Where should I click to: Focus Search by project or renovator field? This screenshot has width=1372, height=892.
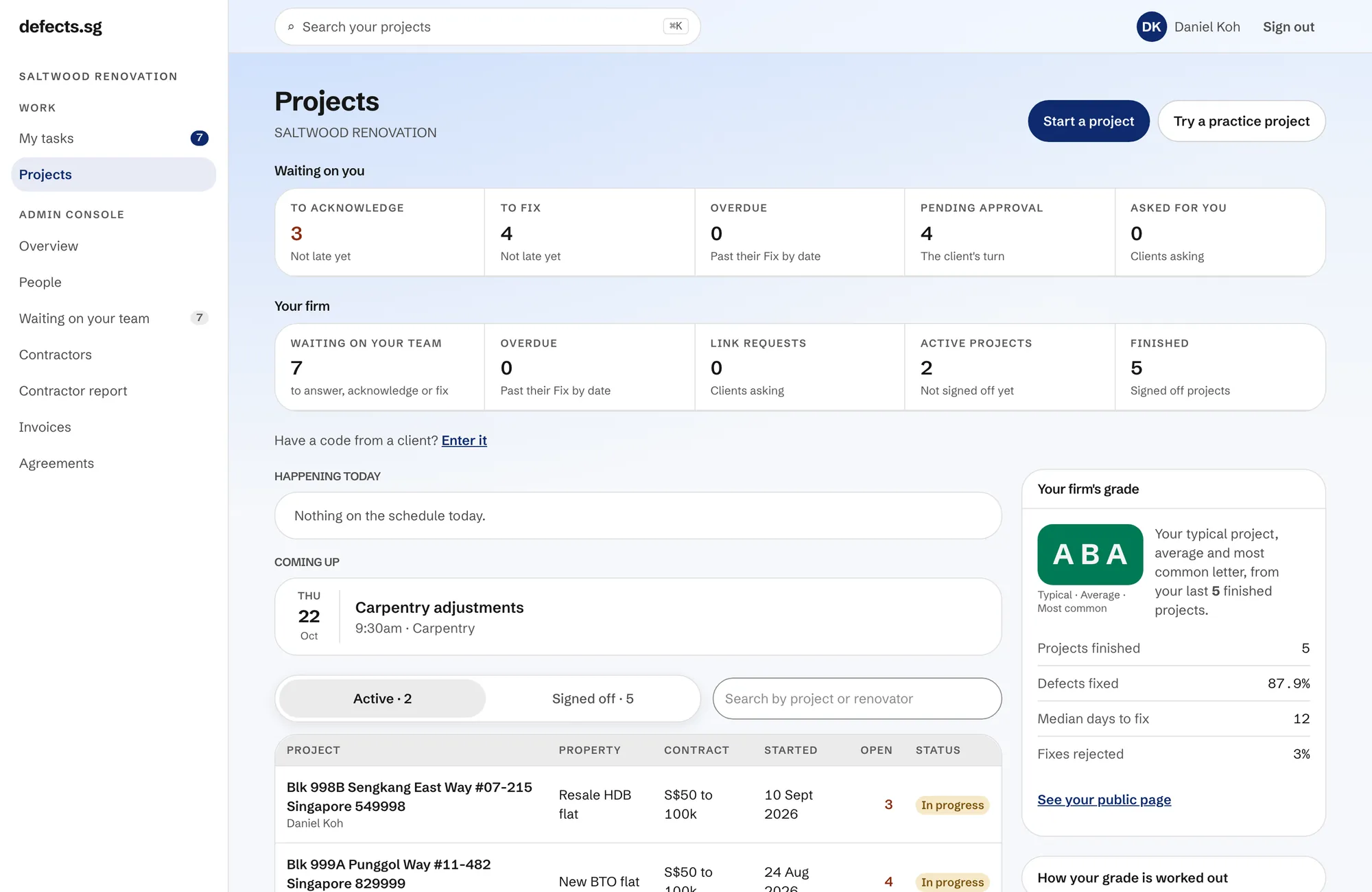click(857, 699)
